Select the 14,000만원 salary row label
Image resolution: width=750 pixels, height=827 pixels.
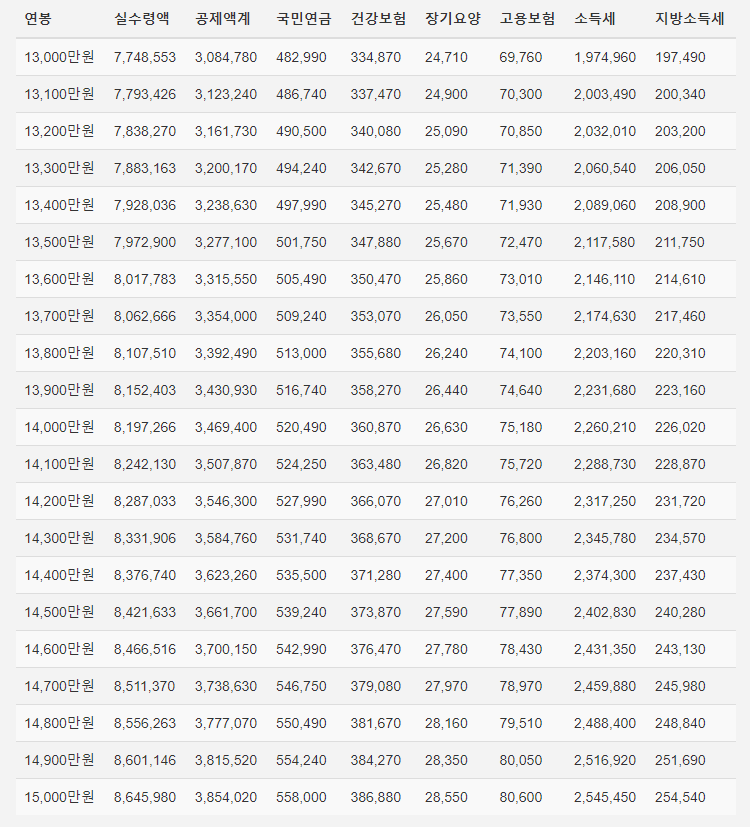(x=59, y=427)
